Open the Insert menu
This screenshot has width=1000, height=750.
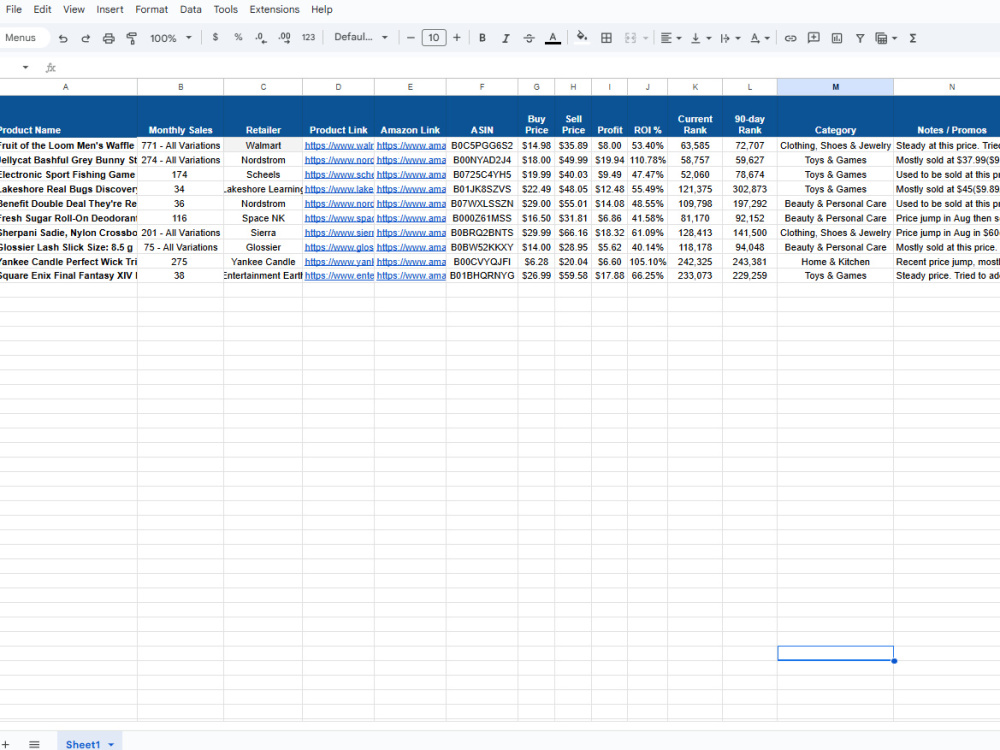click(110, 10)
